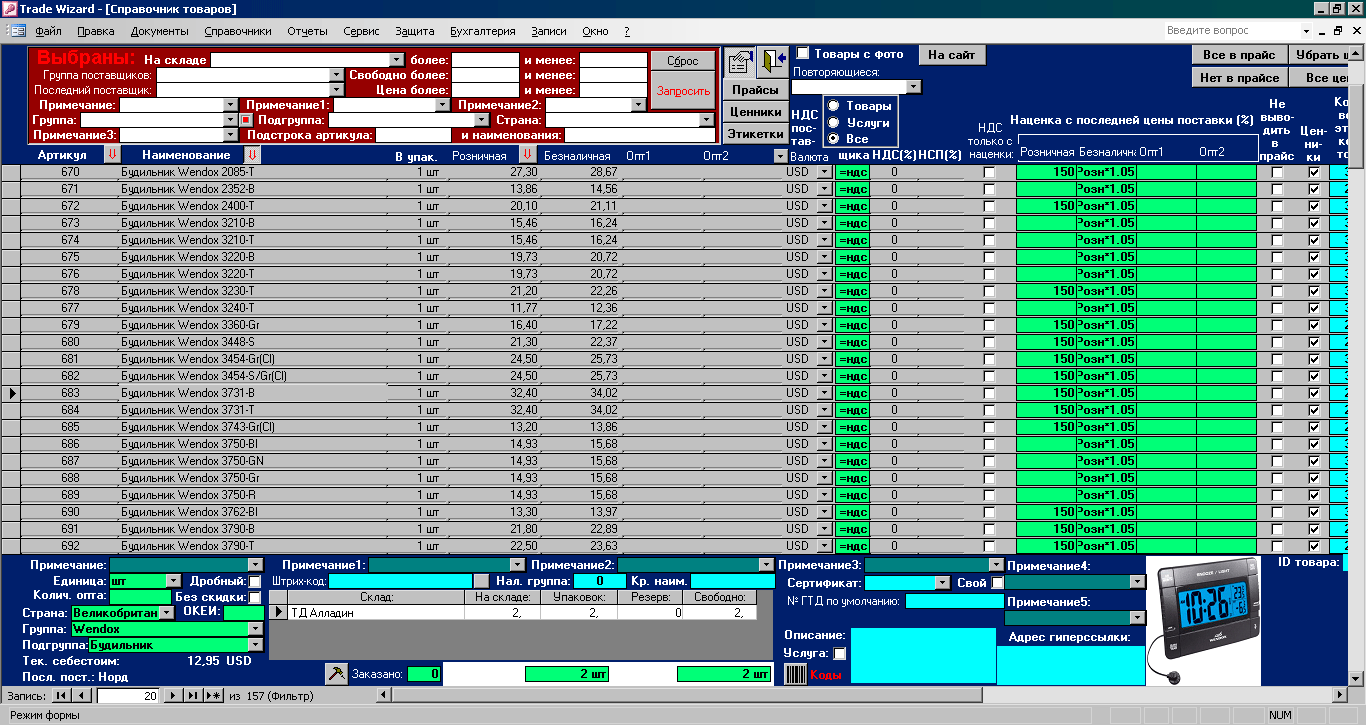Click the small button beside Штрих-код field

tap(481, 581)
